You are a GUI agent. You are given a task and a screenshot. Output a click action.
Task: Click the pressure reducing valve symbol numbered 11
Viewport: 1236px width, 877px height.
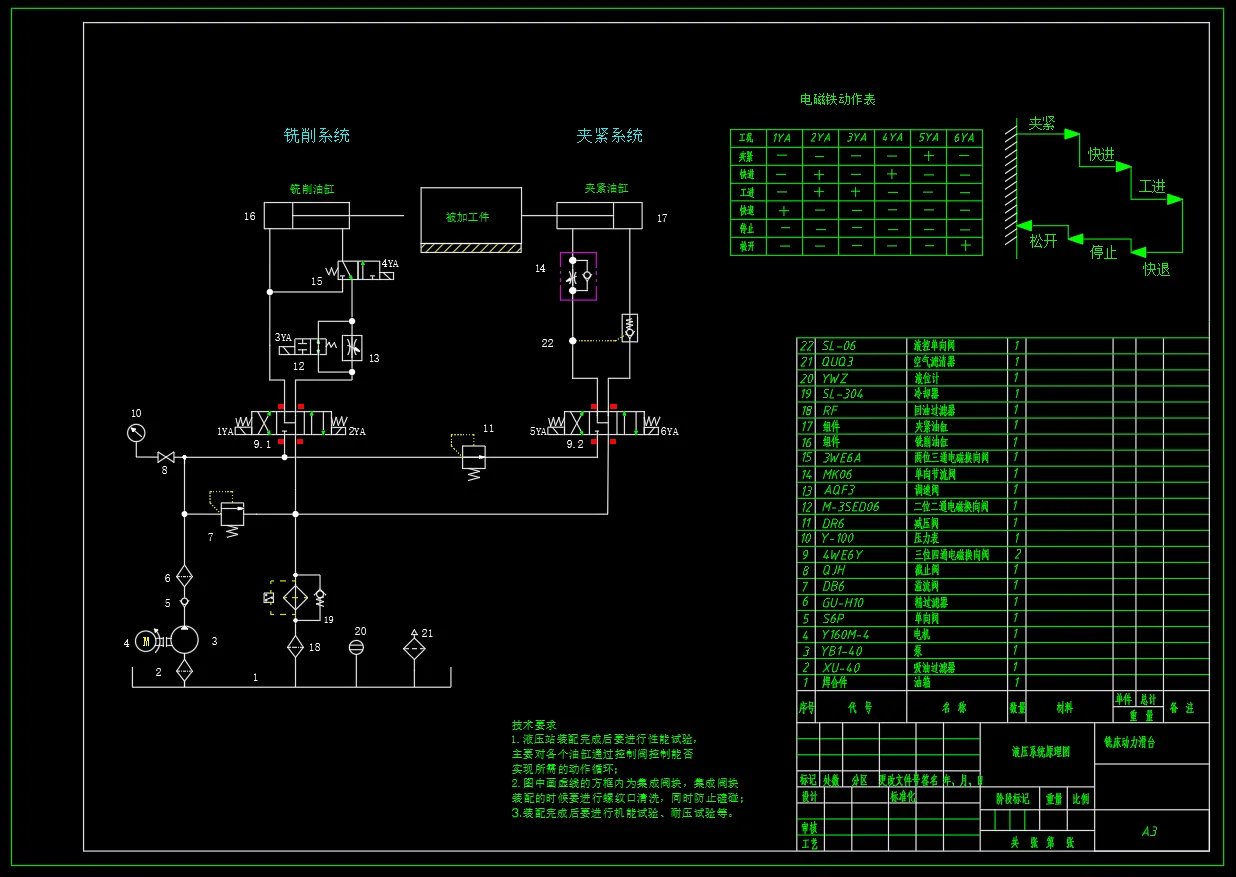click(x=473, y=457)
